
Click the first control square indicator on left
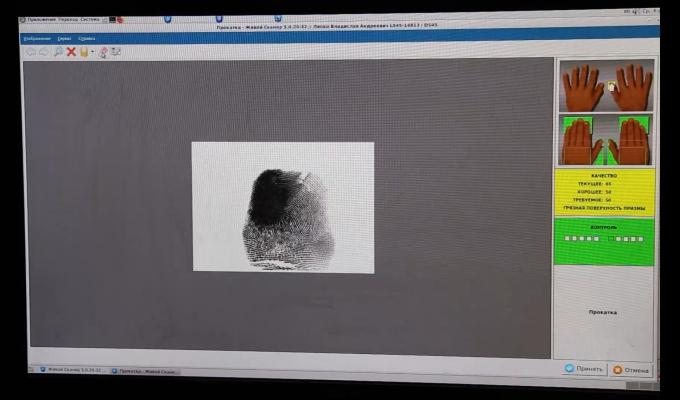567,239
